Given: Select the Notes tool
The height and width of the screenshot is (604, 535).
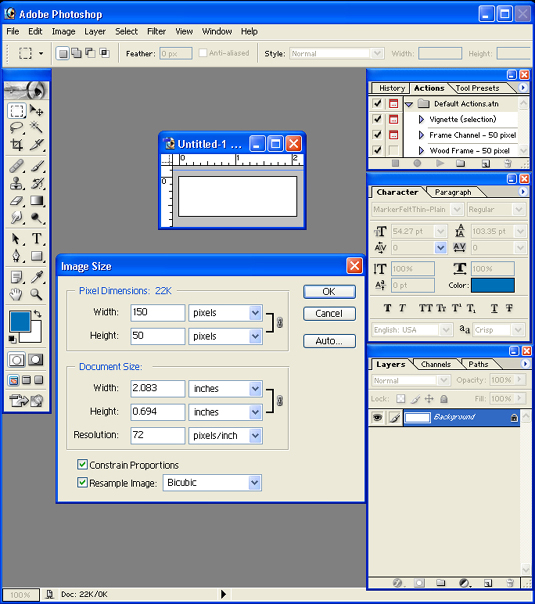Looking at the screenshot, I should coord(17,277).
